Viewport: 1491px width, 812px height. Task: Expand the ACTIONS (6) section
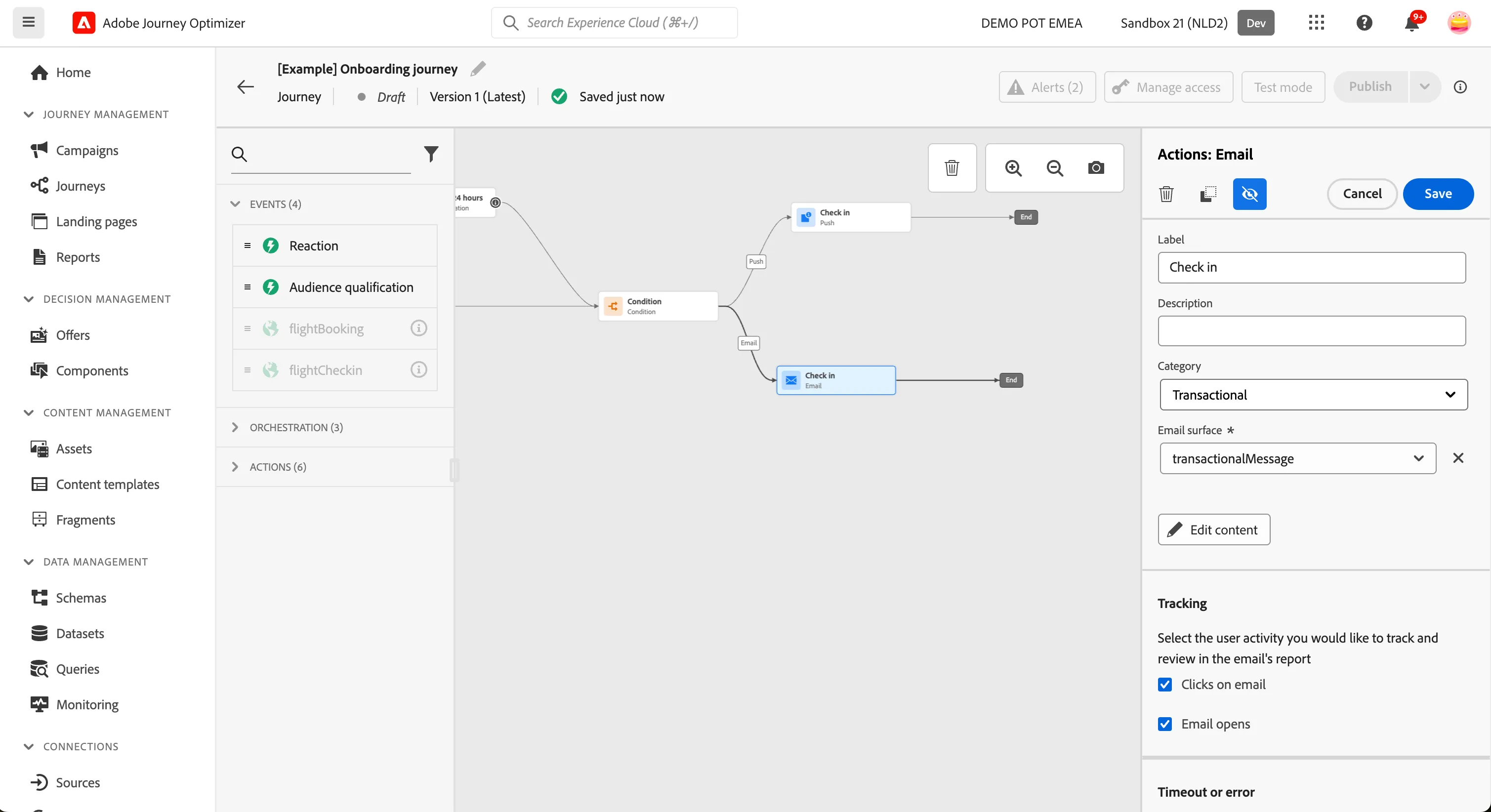point(235,466)
